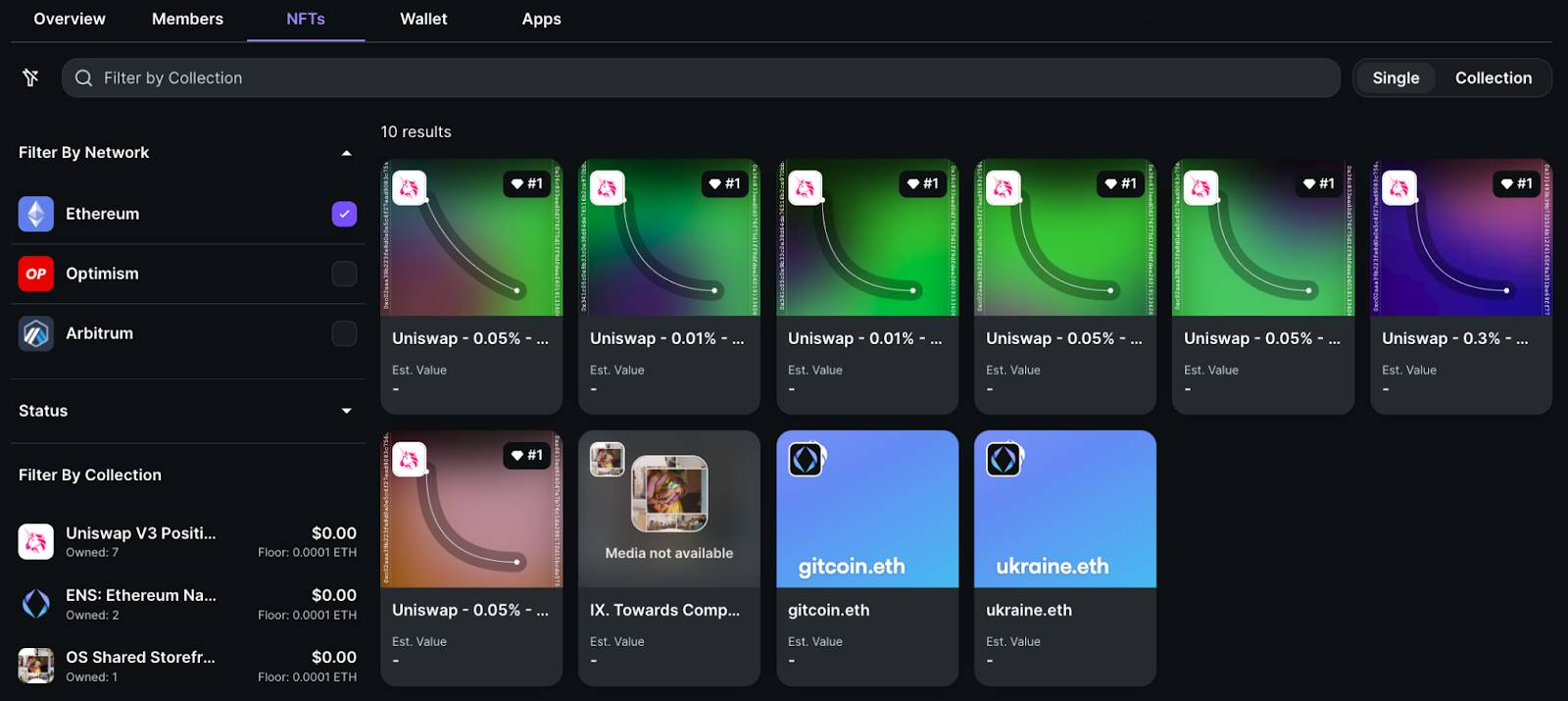The width and height of the screenshot is (1568, 701).
Task: Go to the Members tab
Action: (187, 19)
